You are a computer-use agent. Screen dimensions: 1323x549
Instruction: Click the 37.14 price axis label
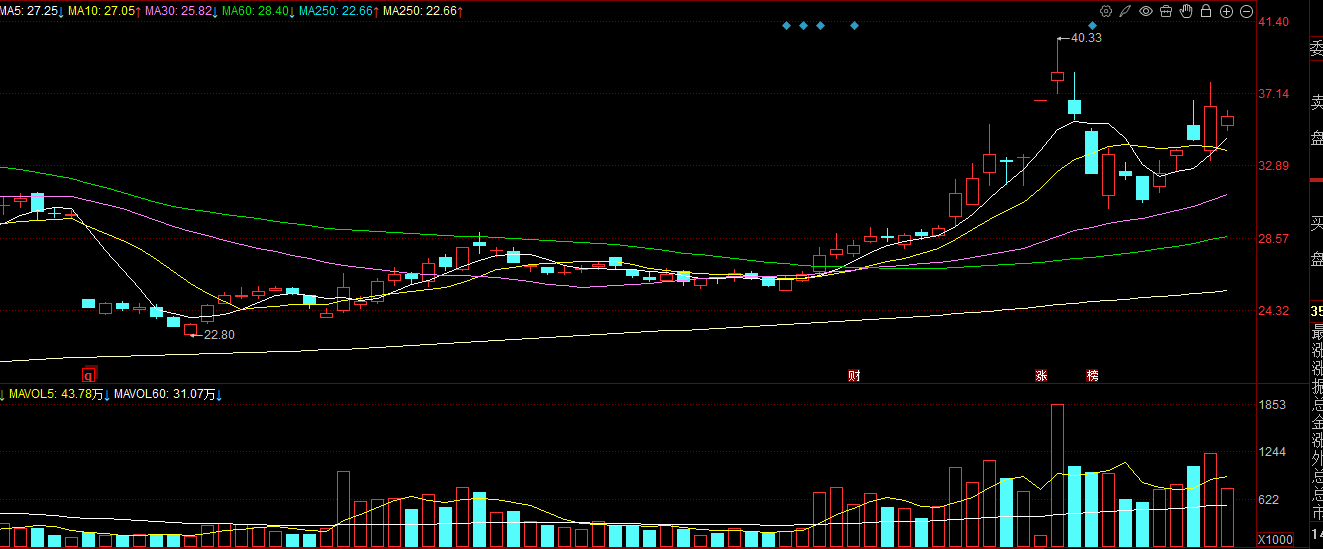(x=1273, y=94)
